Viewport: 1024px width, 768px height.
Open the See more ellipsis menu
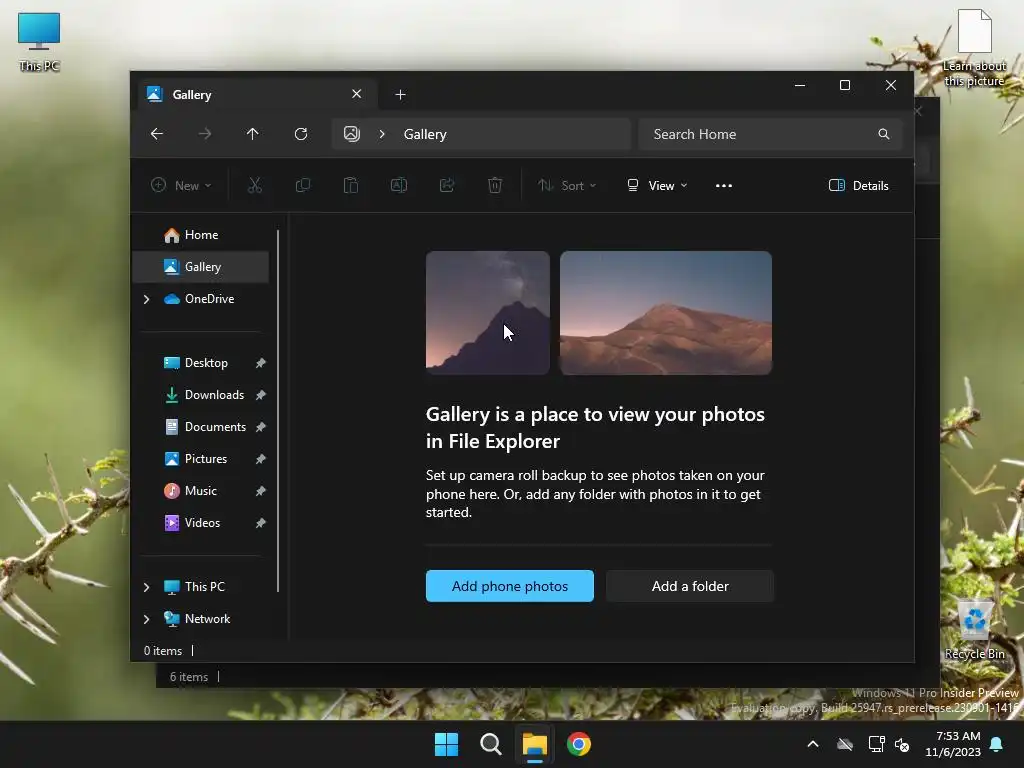tap(724, 185)
